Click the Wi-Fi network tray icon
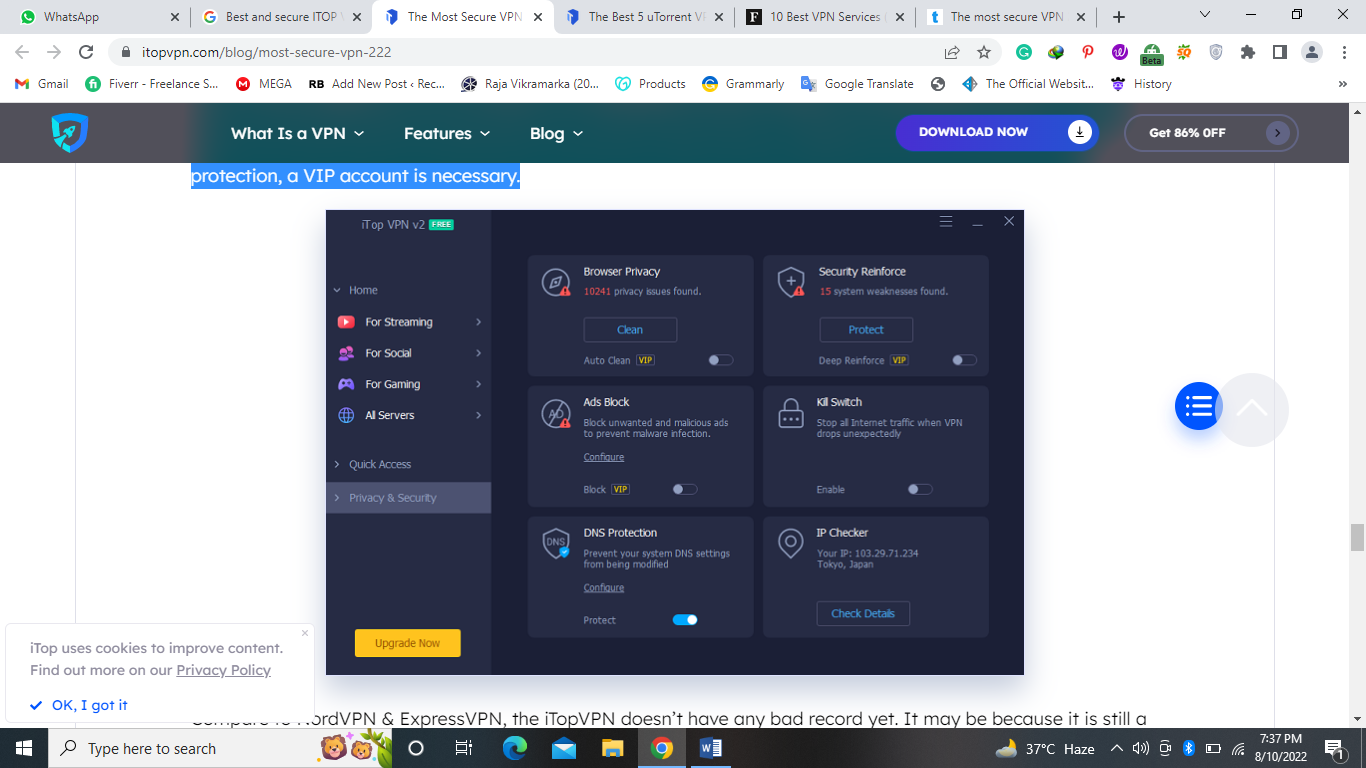This screenshot has height=768, width=1366. (x=1237, y=748)
